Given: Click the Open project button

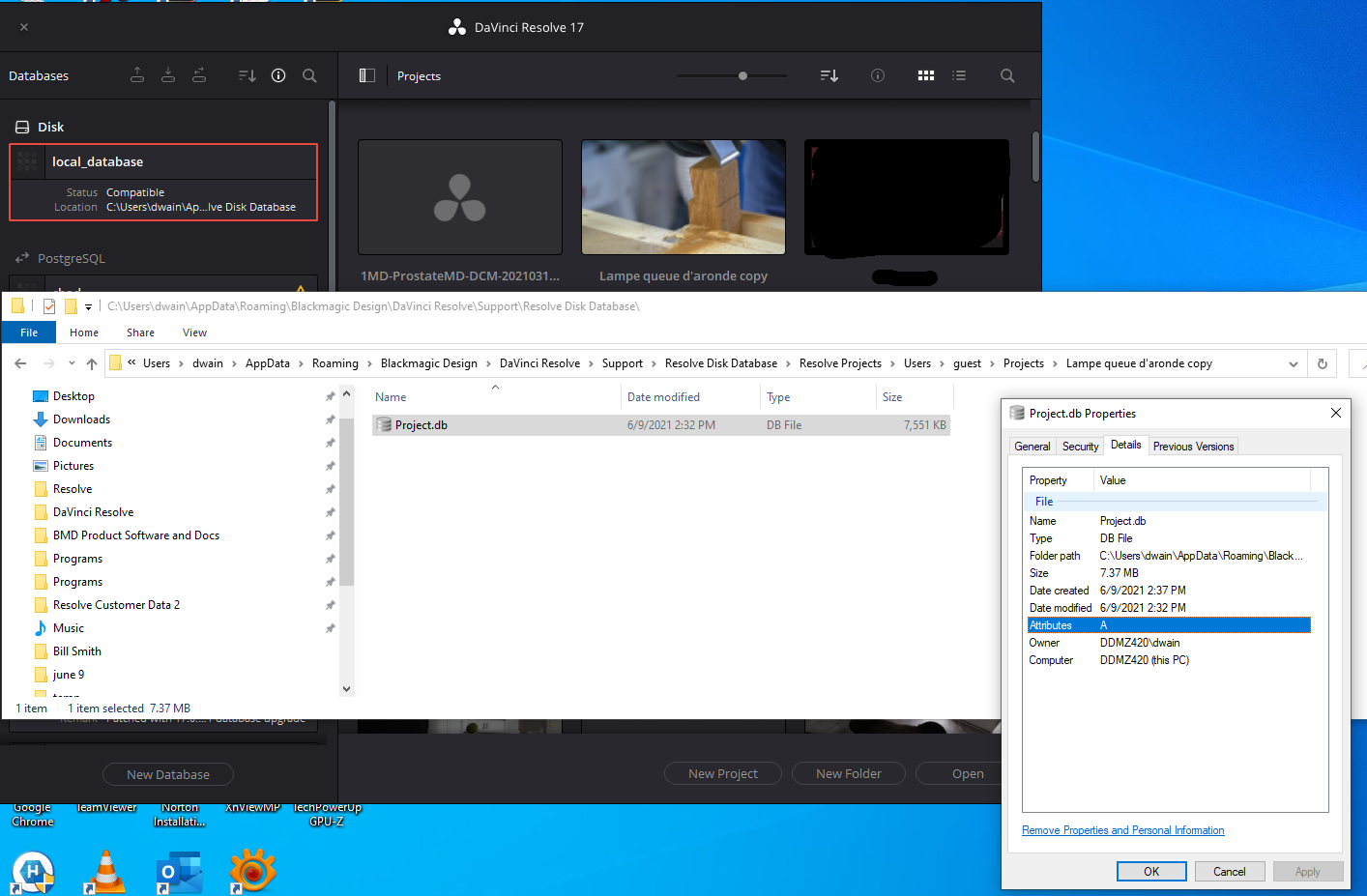Looking at the screenshot, I should tap(967, 773).
